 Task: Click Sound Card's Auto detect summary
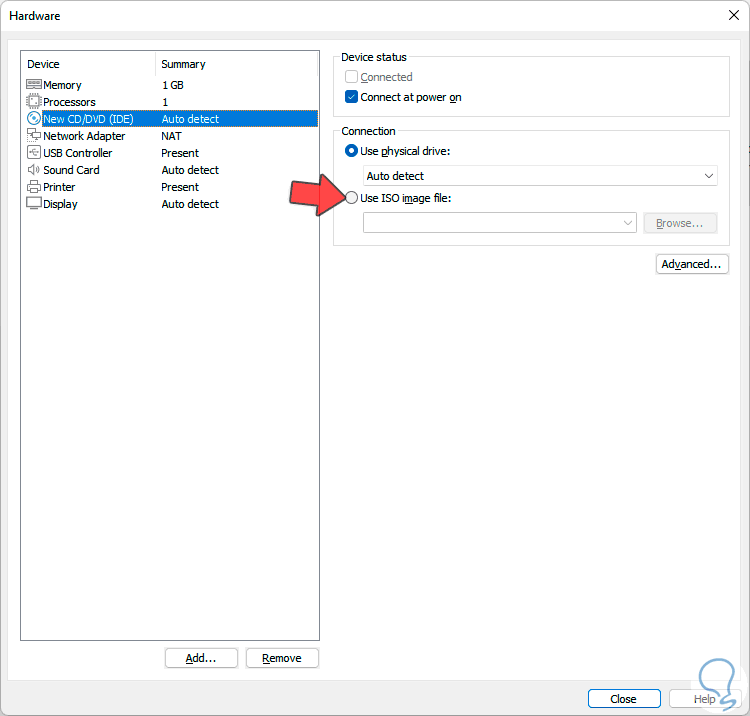190,170
